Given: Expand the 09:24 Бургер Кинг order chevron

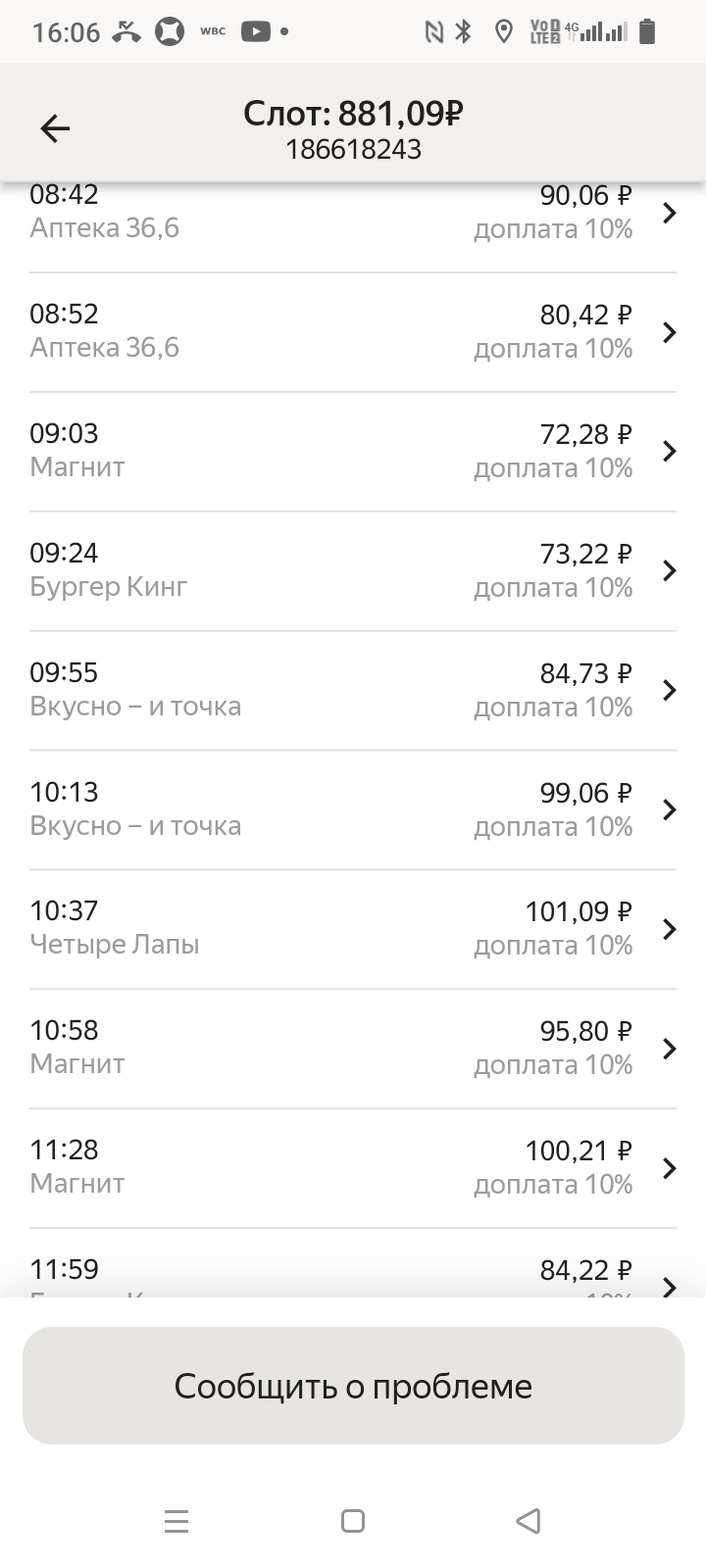Looking at the screenshot, I should tap(670, 570).
